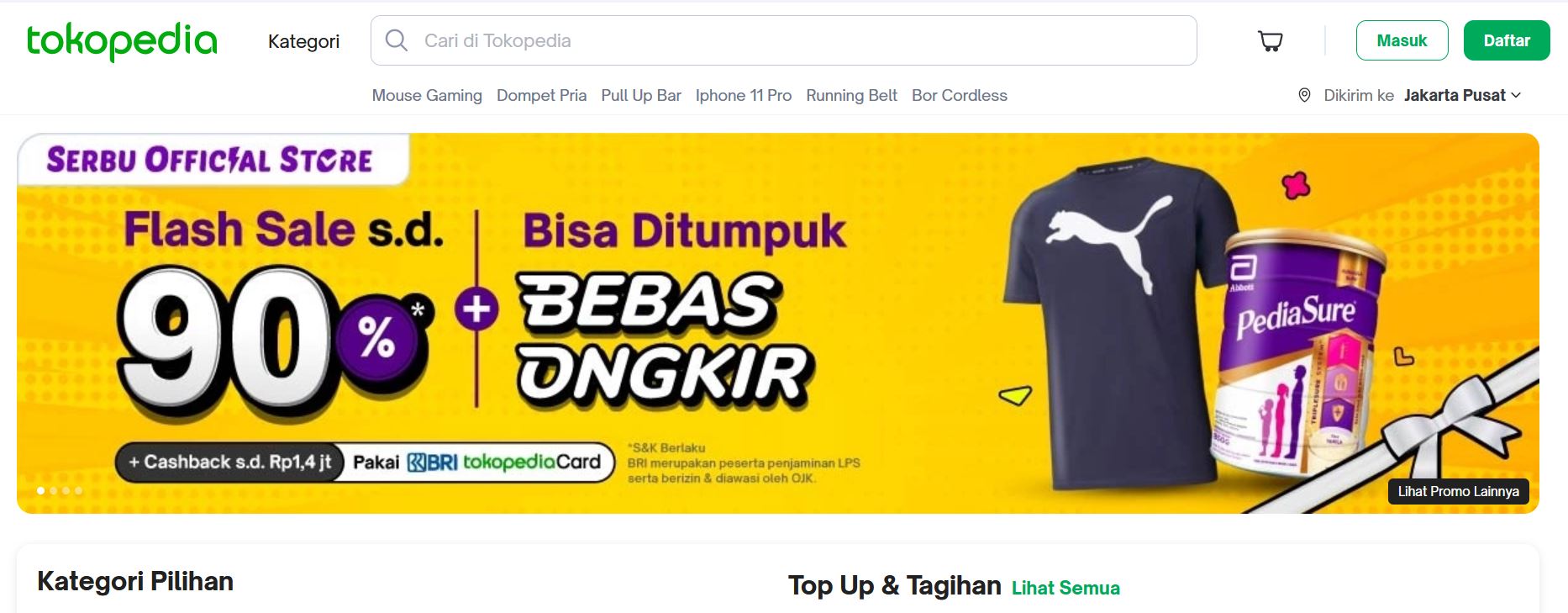This screenshot has height=613, width=1568.
Task: Click the Iphone 11 Pro suggestion
Action: click(x=744, y=95)
